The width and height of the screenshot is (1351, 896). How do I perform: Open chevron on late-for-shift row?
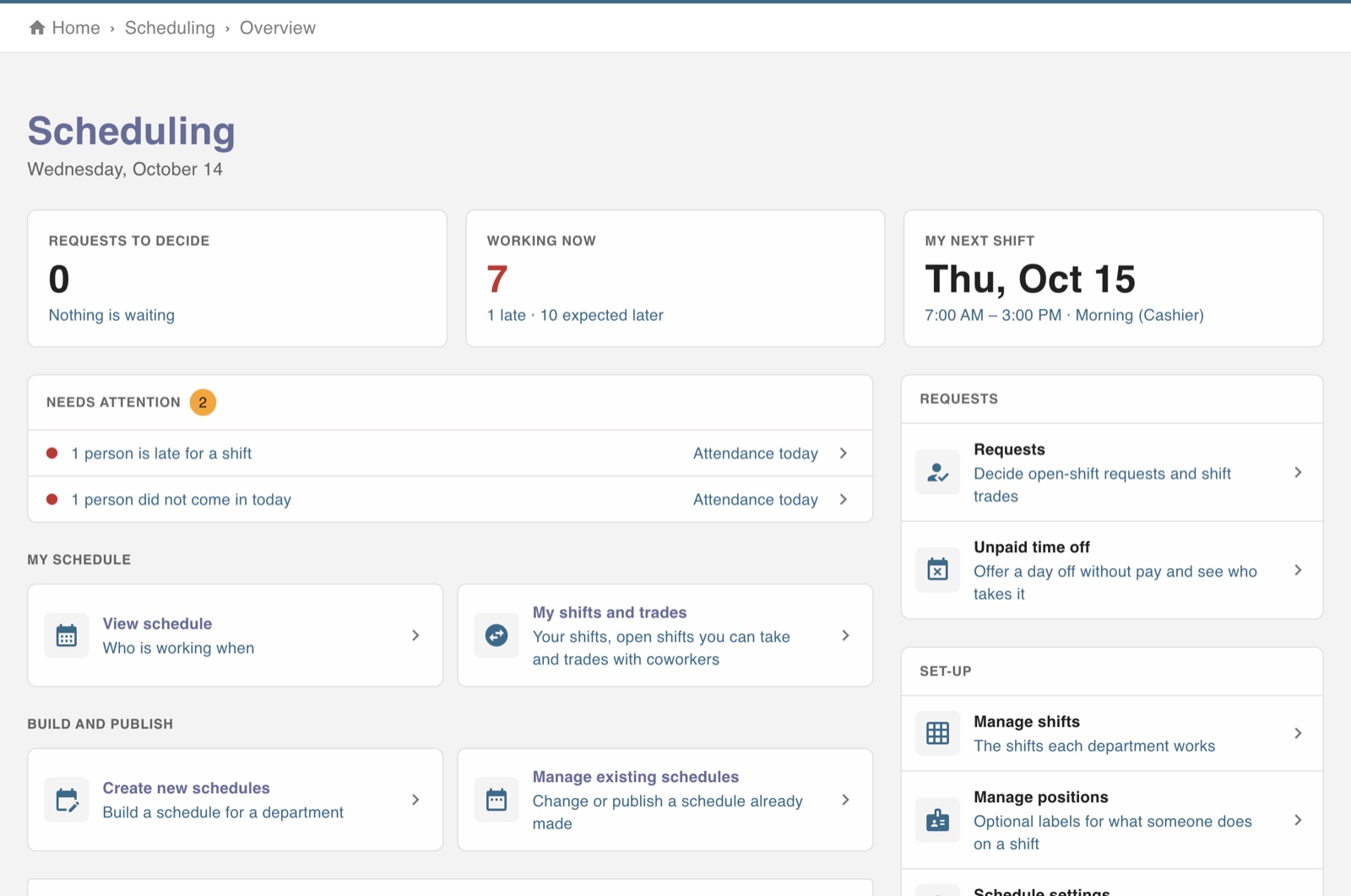tap(844, 453)
